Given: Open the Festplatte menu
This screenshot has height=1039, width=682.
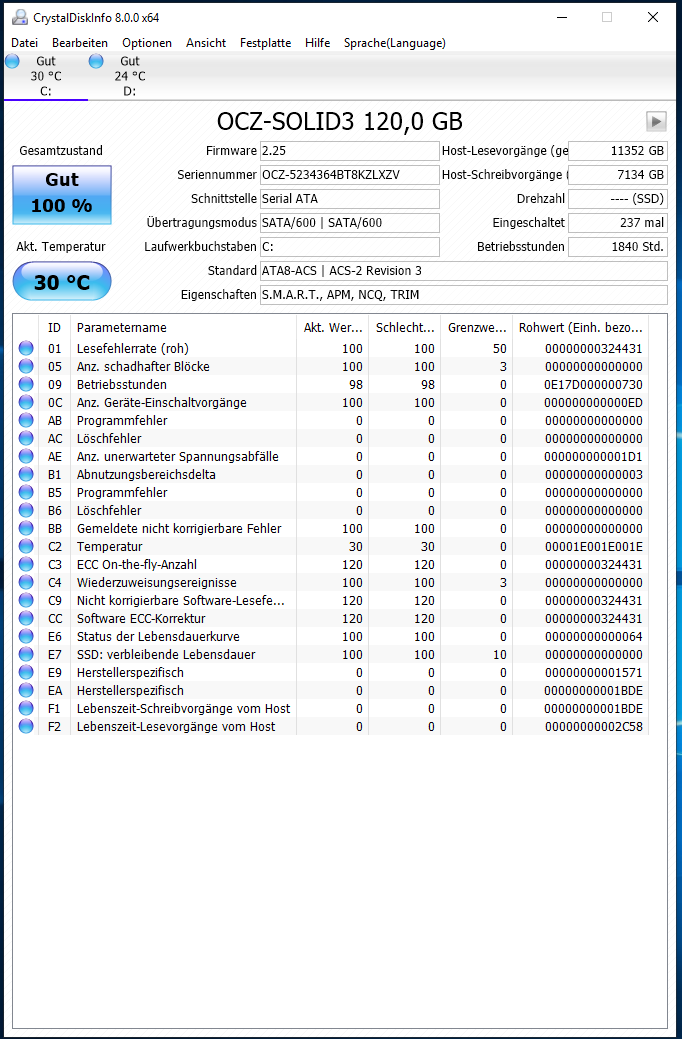Looking at the screenshot, I should (265, 42).
